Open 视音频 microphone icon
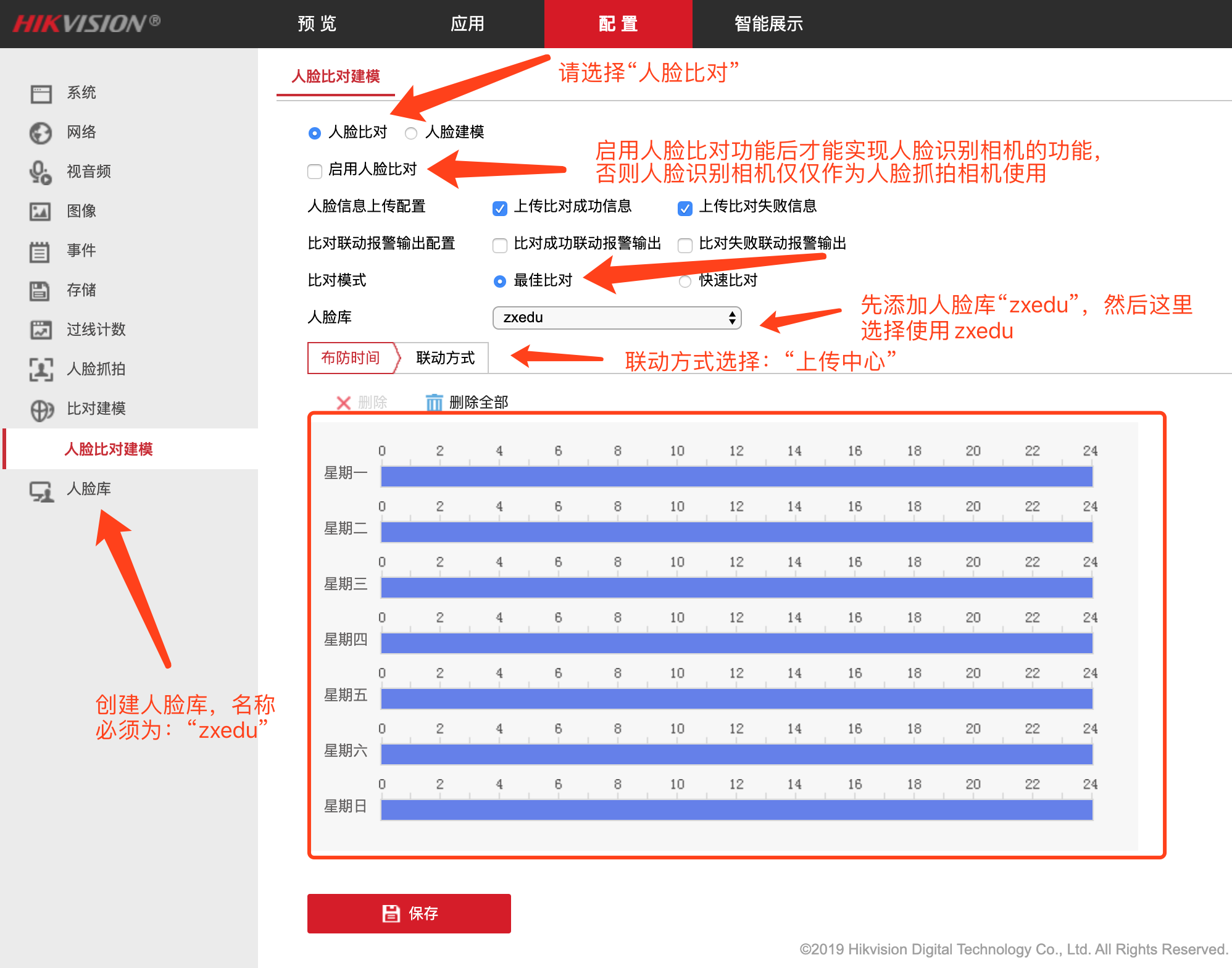 click(x=41, y=172)
